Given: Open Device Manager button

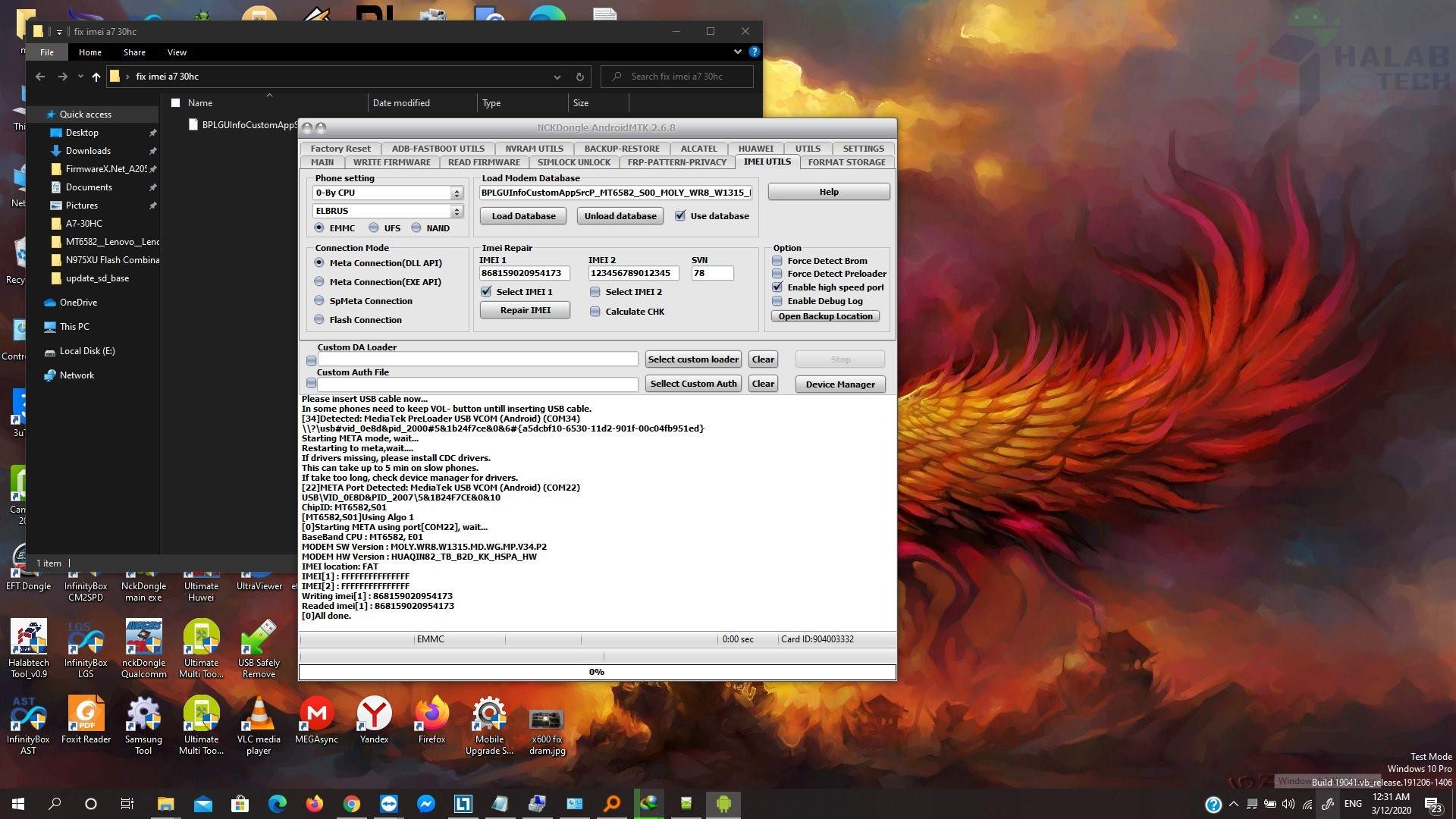Looking at the screenshot, I should pyautogui.click(x=840, y=384).
